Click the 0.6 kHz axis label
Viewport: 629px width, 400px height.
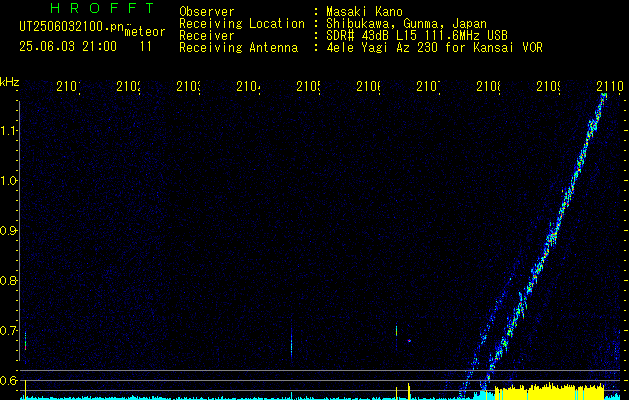tap(8, 380)
